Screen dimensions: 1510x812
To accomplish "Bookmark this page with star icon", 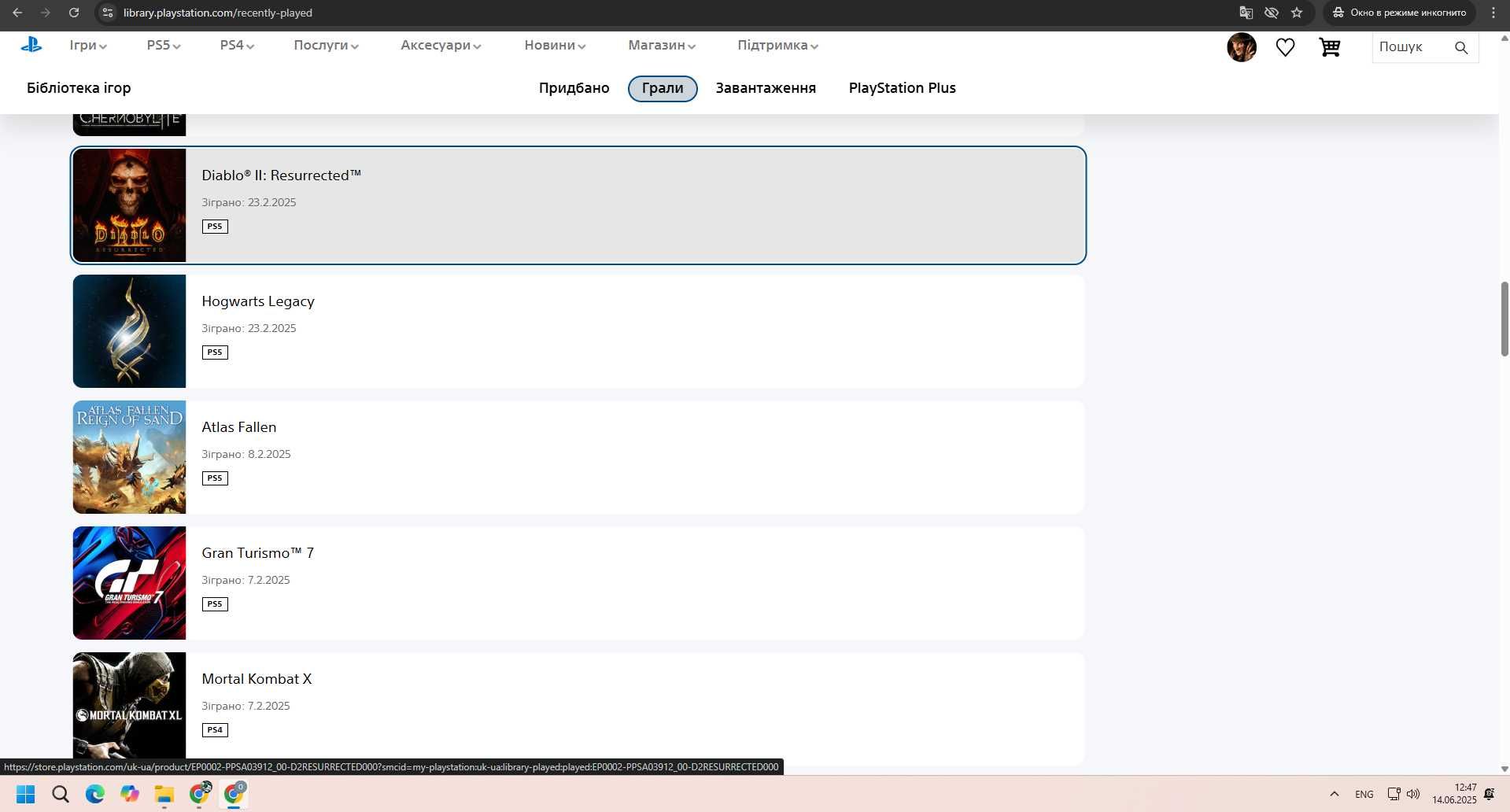I will pos(1297,13).
